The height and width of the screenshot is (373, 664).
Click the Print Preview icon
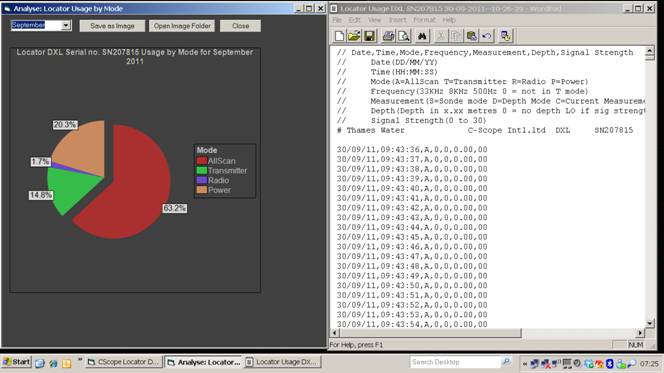click(x=404, y=36)
